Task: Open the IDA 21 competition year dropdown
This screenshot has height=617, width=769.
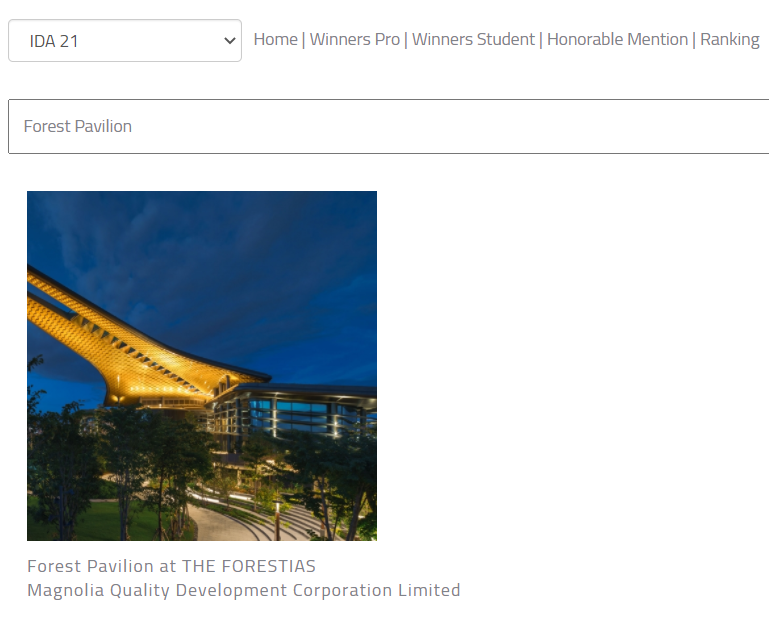Action: 124,41
